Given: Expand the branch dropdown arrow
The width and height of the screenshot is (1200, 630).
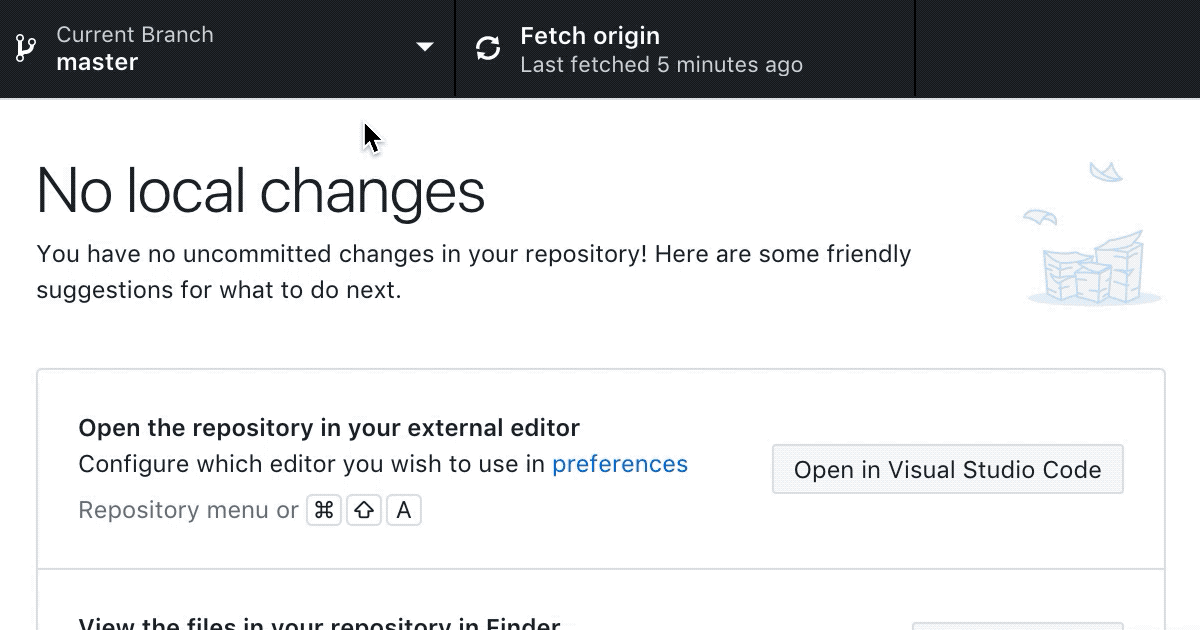Looking at the screenshot, I should (x=425, y=47).
